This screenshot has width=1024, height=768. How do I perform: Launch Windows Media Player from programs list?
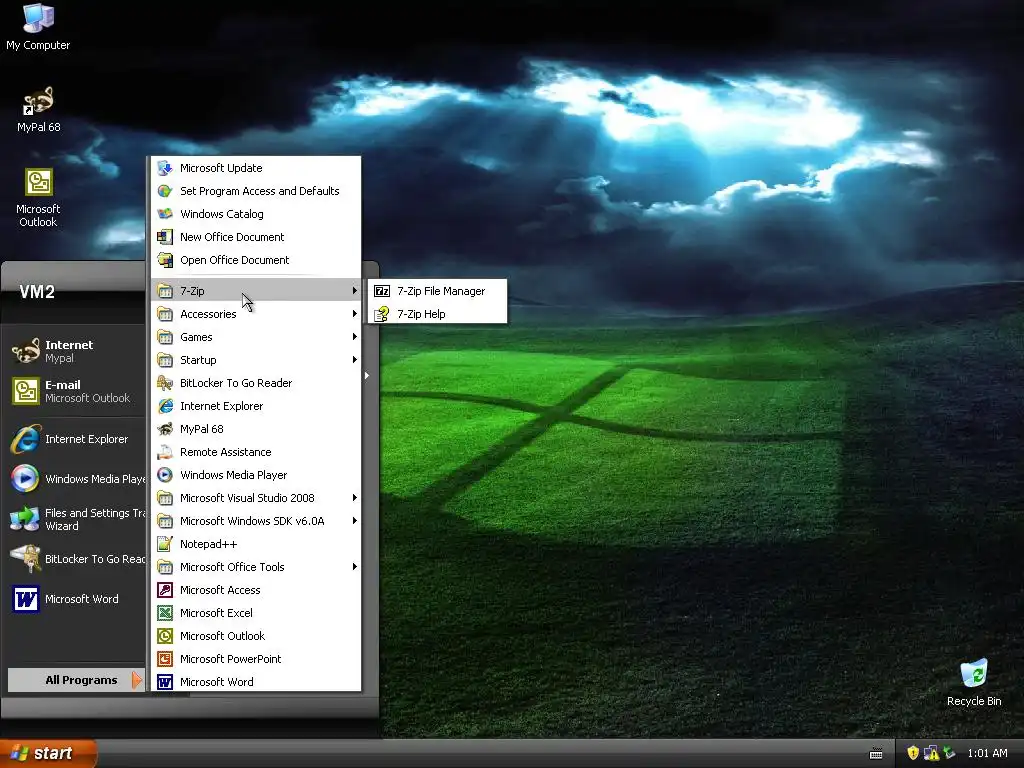pos(256,475)
